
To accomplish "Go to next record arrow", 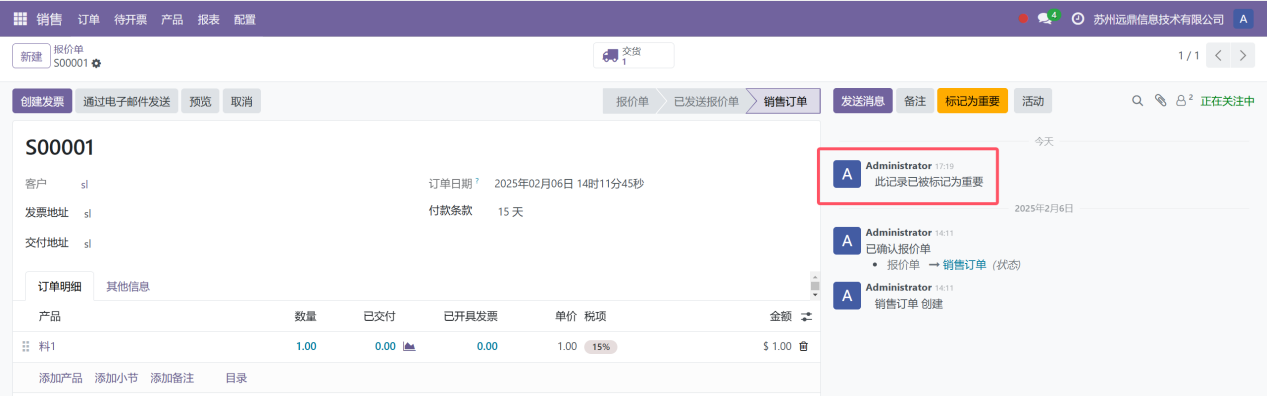I will pos(1243,56).
